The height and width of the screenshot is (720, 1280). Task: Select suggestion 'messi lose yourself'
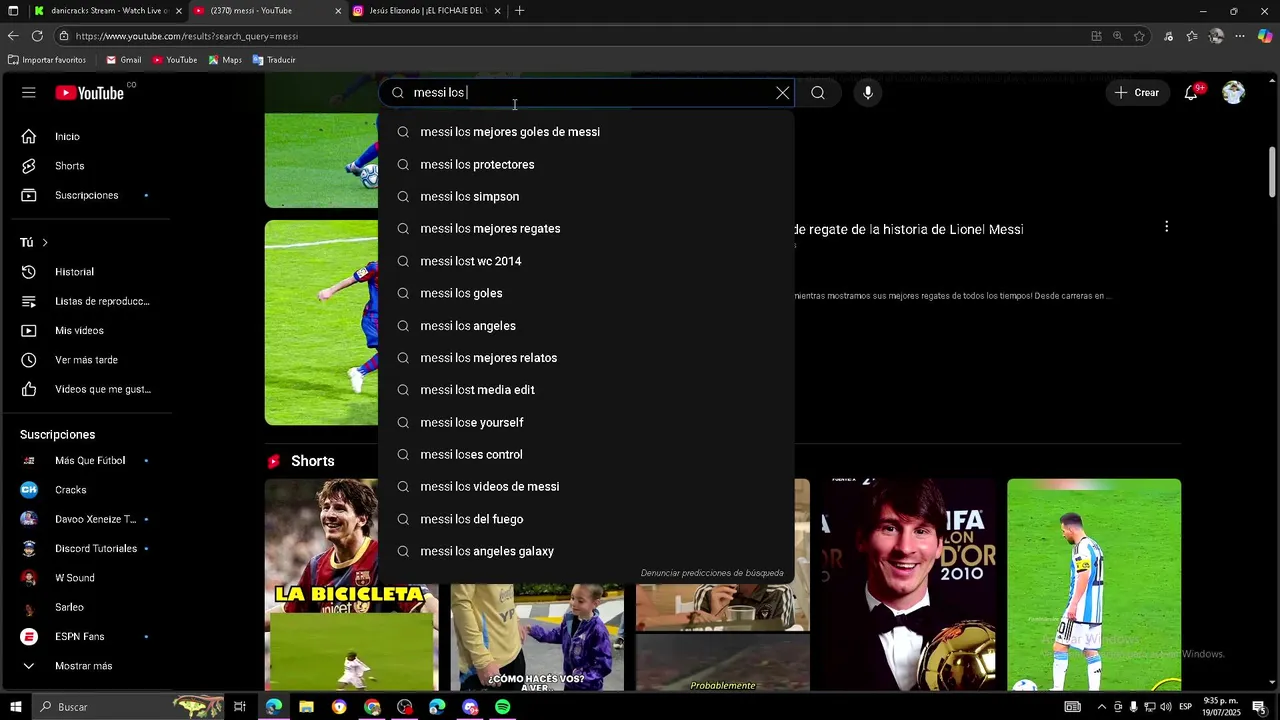click(x=586, y=422)
